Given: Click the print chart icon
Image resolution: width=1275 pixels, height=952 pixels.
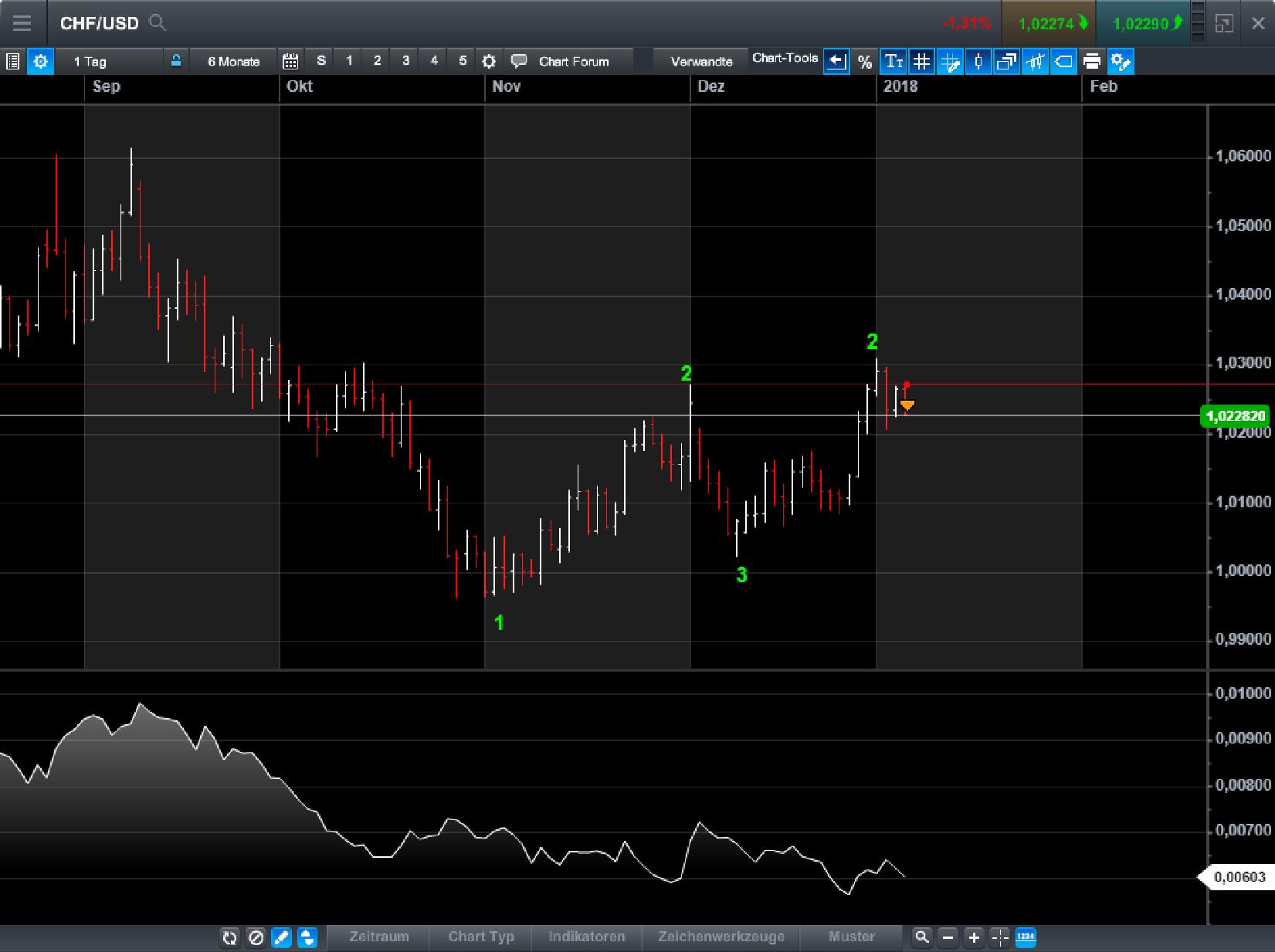Looking at the screenshot, I should click(x=1090, y=62).
